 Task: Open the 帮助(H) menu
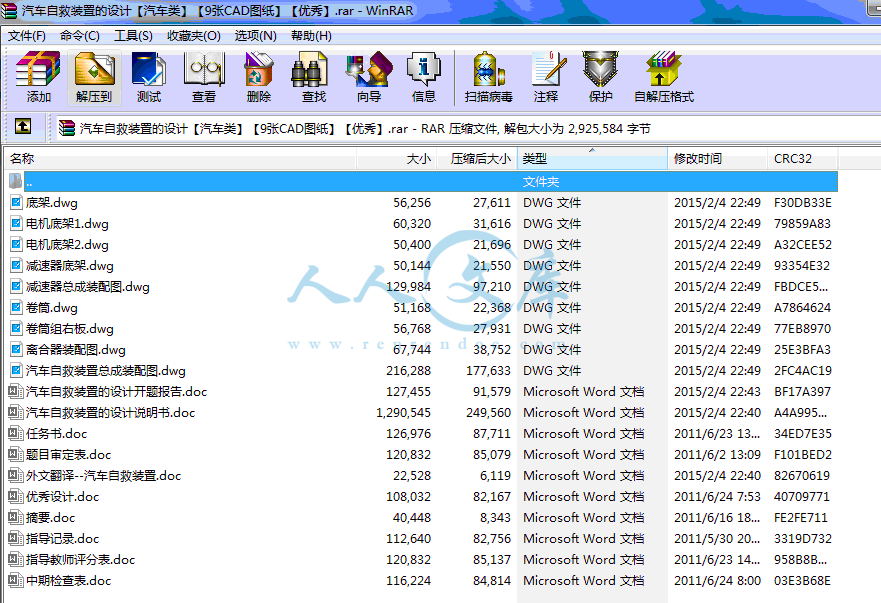tap(311, 36)
